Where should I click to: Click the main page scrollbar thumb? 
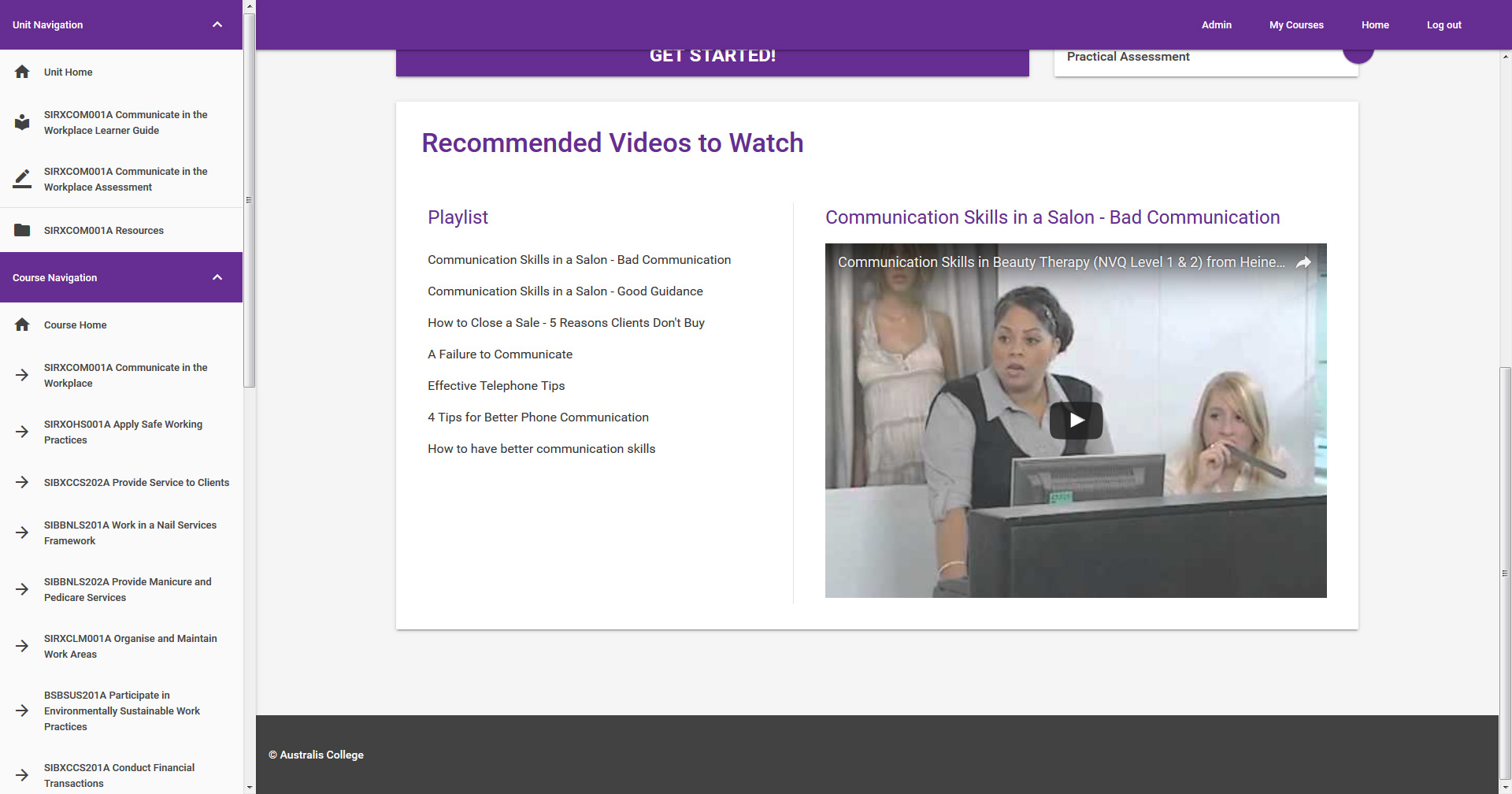click(1505, 573)
